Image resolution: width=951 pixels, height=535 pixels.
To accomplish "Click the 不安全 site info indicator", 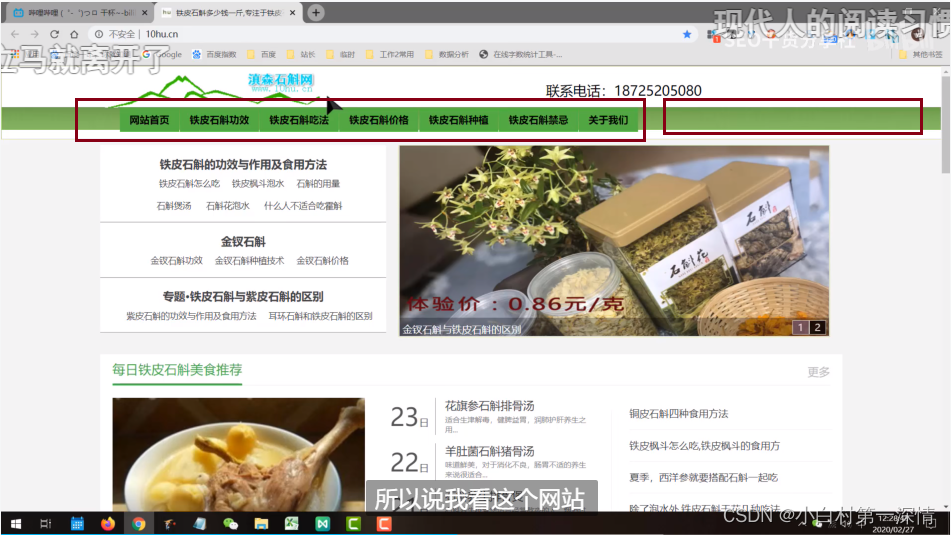I will tap(115, 34).
